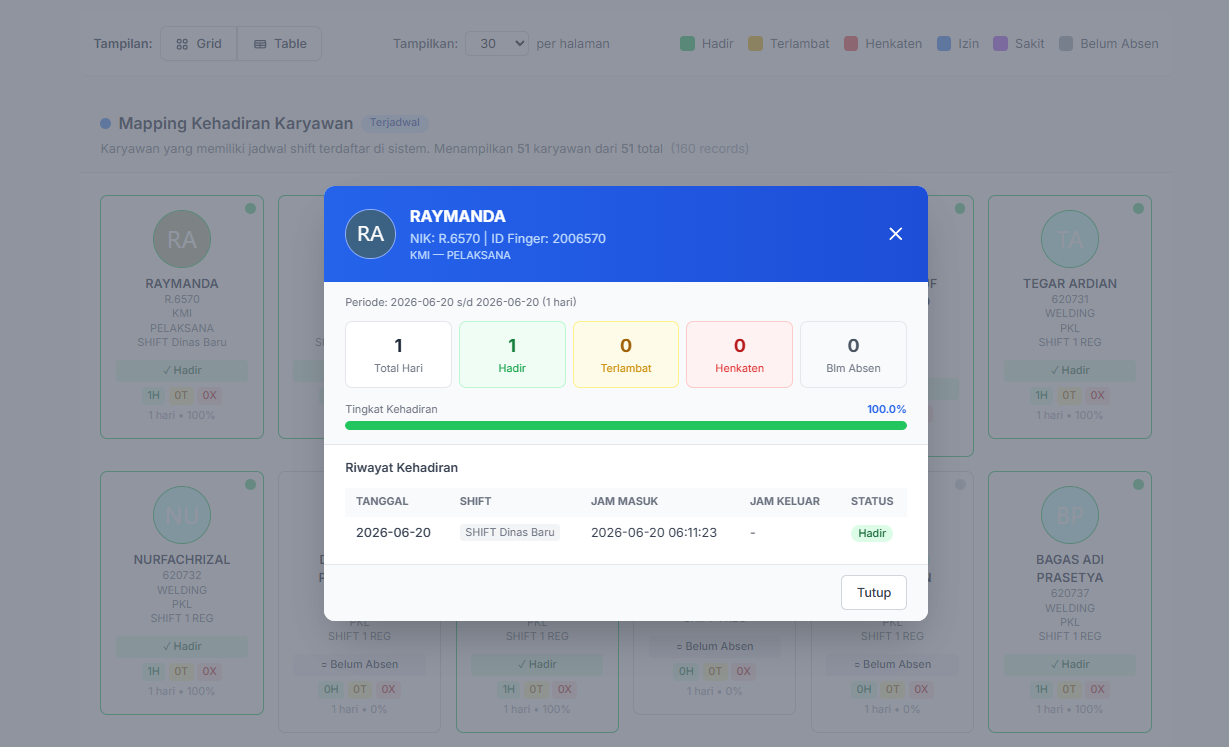Click the 0T badge on Bagas Adi Prasetya card

pos(1070,689)
